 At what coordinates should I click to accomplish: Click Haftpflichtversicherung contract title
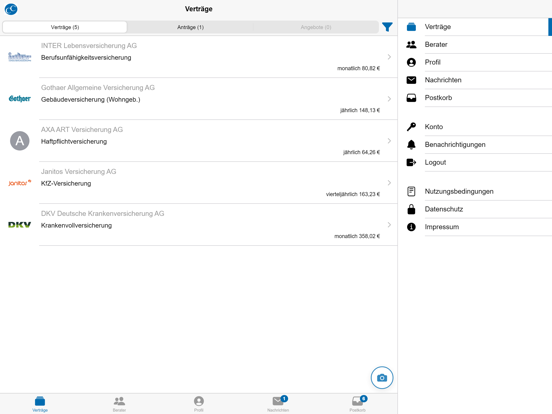coord(74,142)
